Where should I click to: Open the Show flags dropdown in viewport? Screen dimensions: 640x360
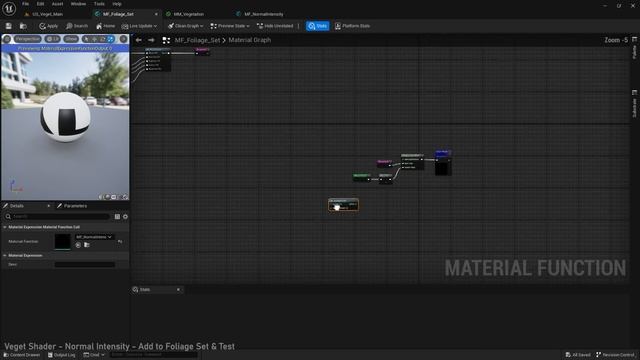tap(71, 39)
